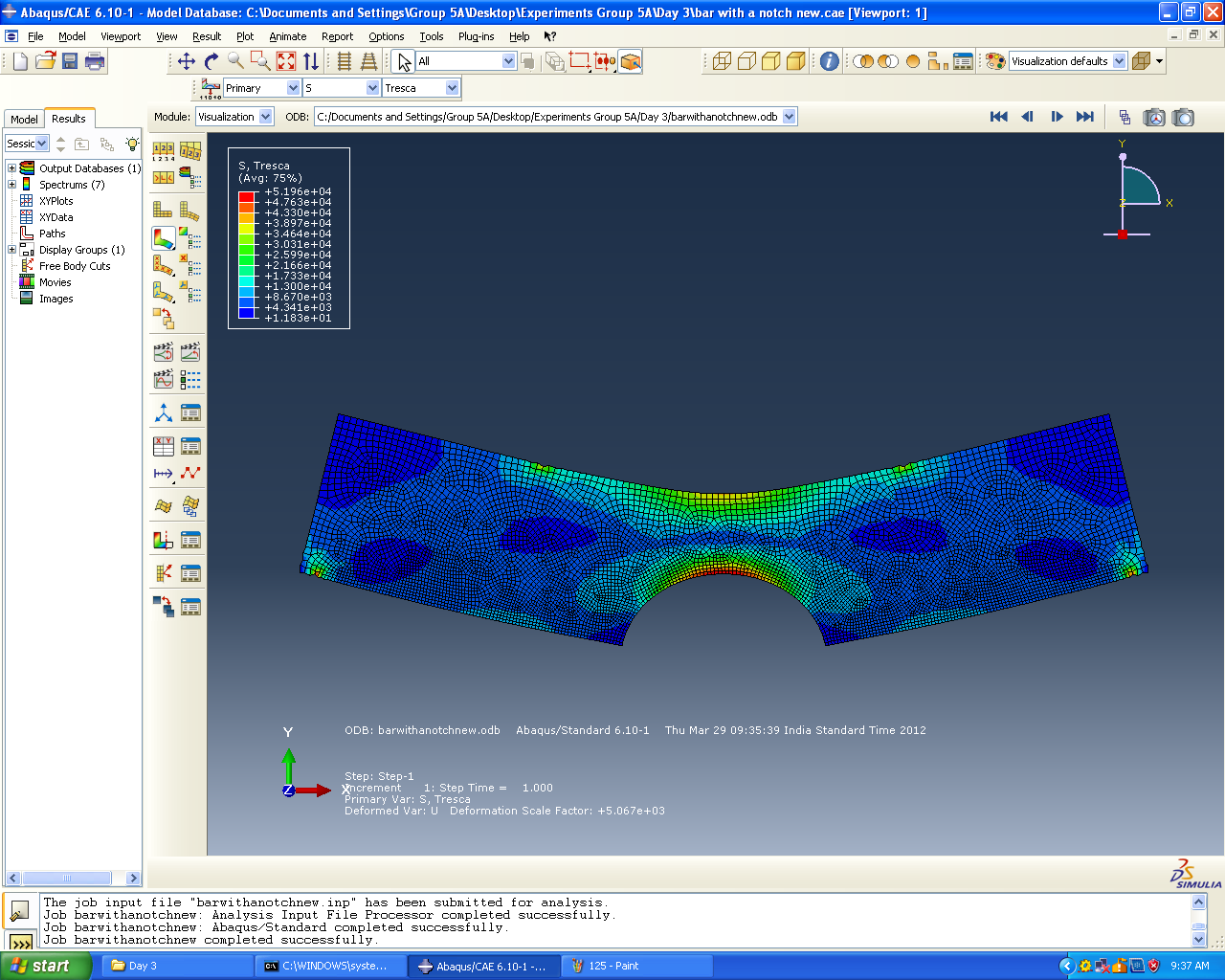Capture viewport with the camera icon
Image resolution: width=1225 pixels, height=980 pixels.
tap(1184, 117)
